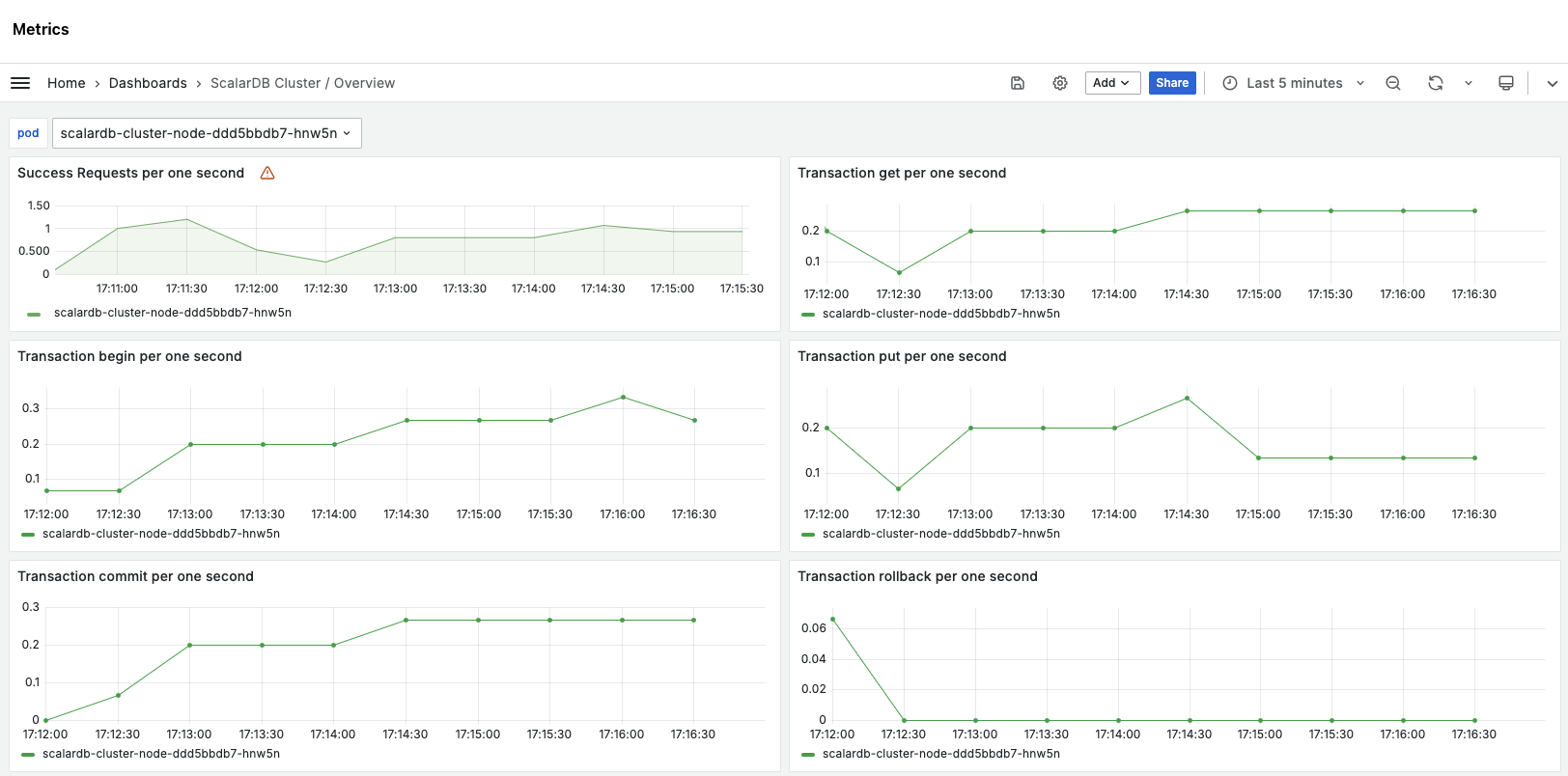Viewport: 1568px width, 776px height.
Task: Click the 1.50 y-axis label in Success Requests chart
Action: (x=39, y=206)
